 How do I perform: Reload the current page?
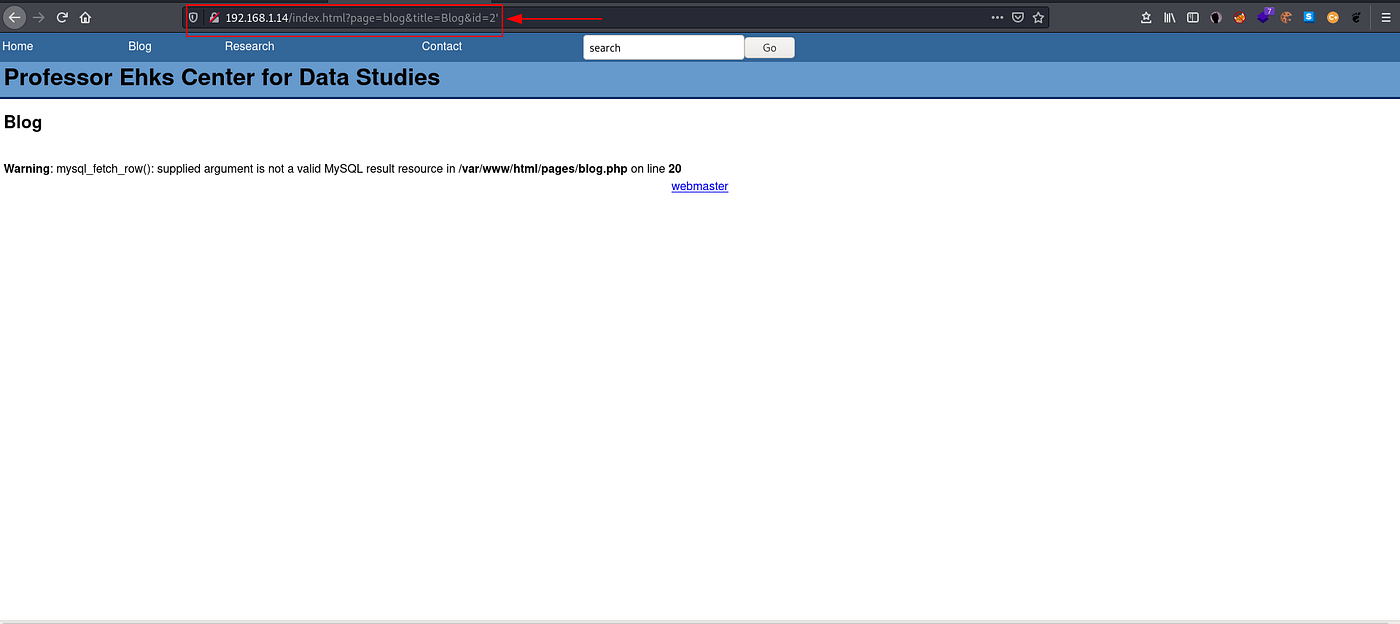click(x=62, y=17)
